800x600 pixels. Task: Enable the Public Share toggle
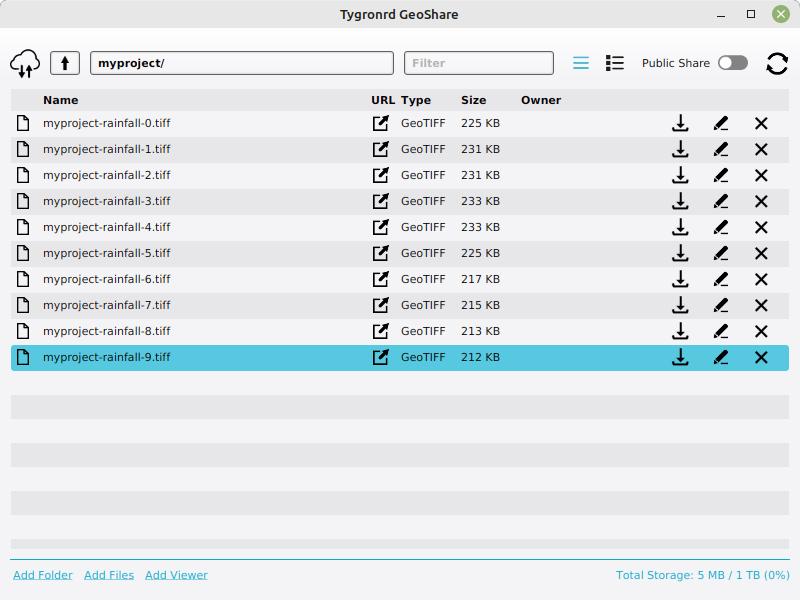[x=732, y=63]
